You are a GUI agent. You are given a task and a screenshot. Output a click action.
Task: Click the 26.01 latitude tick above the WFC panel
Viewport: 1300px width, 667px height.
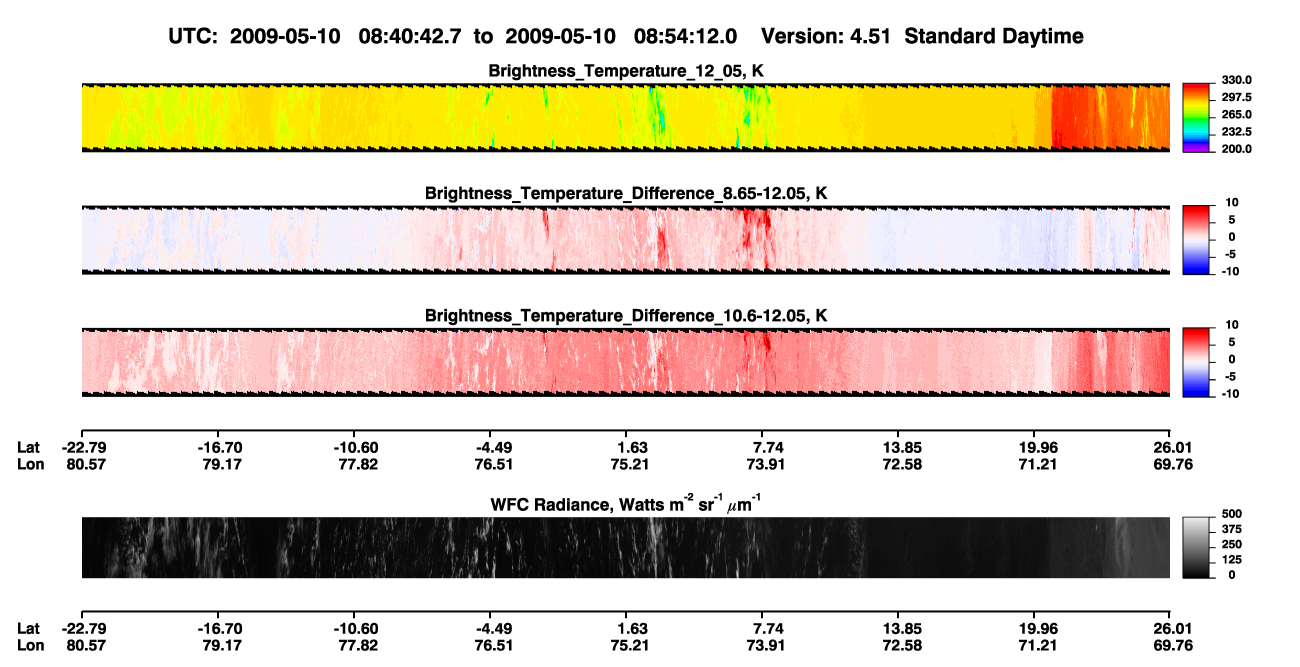tap(1170, 448)
